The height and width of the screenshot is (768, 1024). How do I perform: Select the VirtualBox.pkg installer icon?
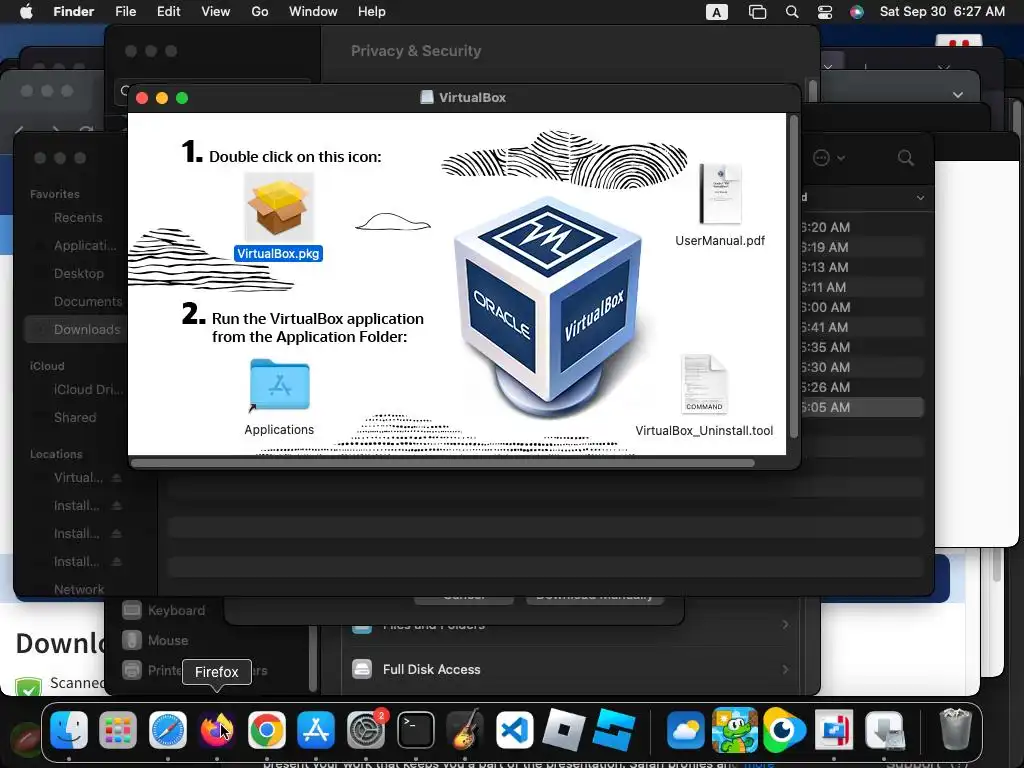[278, 208]
